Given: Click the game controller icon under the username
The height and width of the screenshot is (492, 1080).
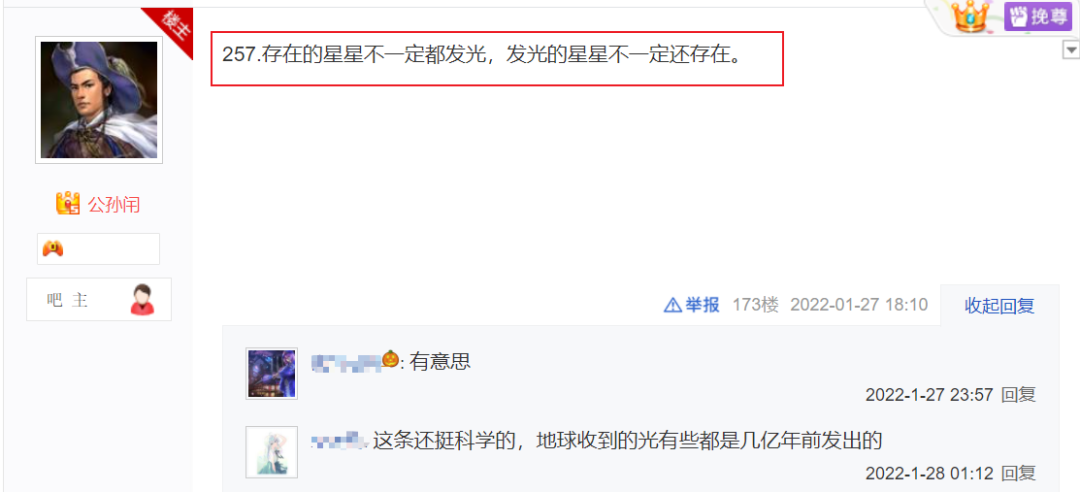Looking at the screenshot, I should tap(53, 249).
